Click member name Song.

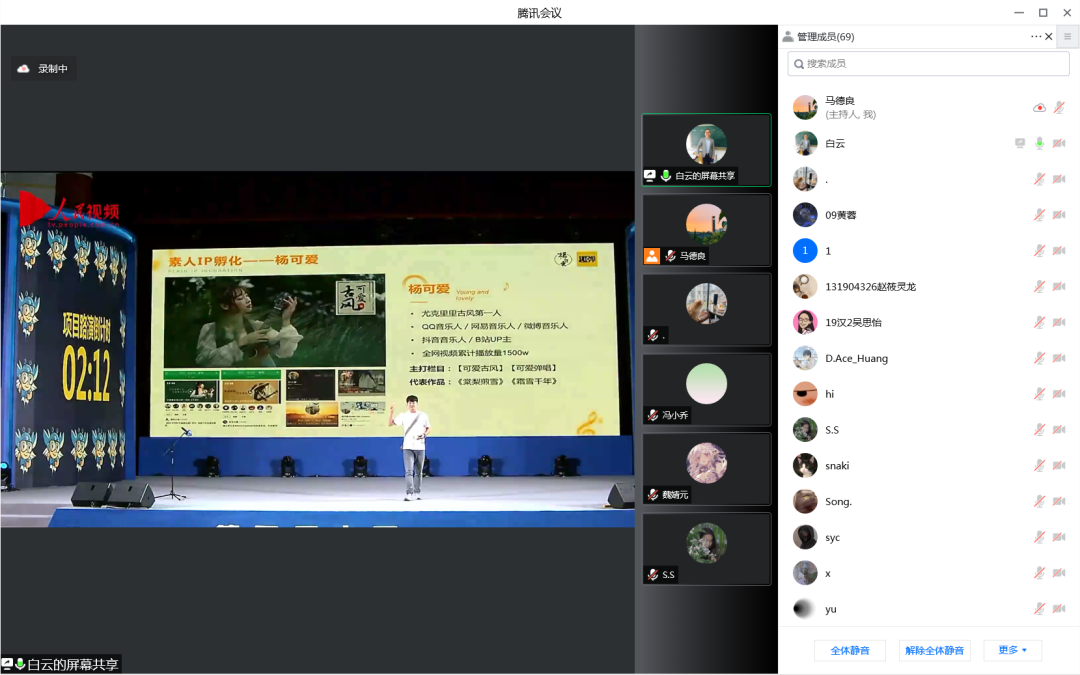pyautogui.click(x=838, y=501)
